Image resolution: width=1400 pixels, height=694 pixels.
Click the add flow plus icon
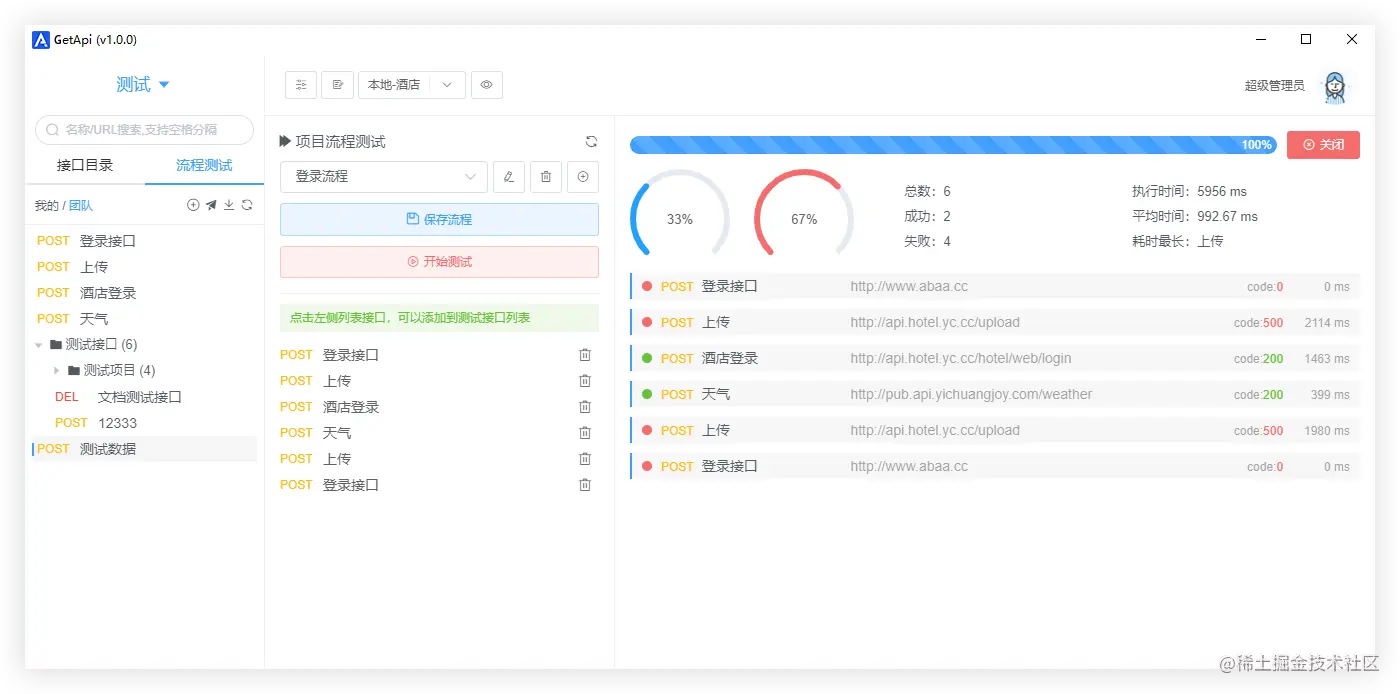click(583, 177)
